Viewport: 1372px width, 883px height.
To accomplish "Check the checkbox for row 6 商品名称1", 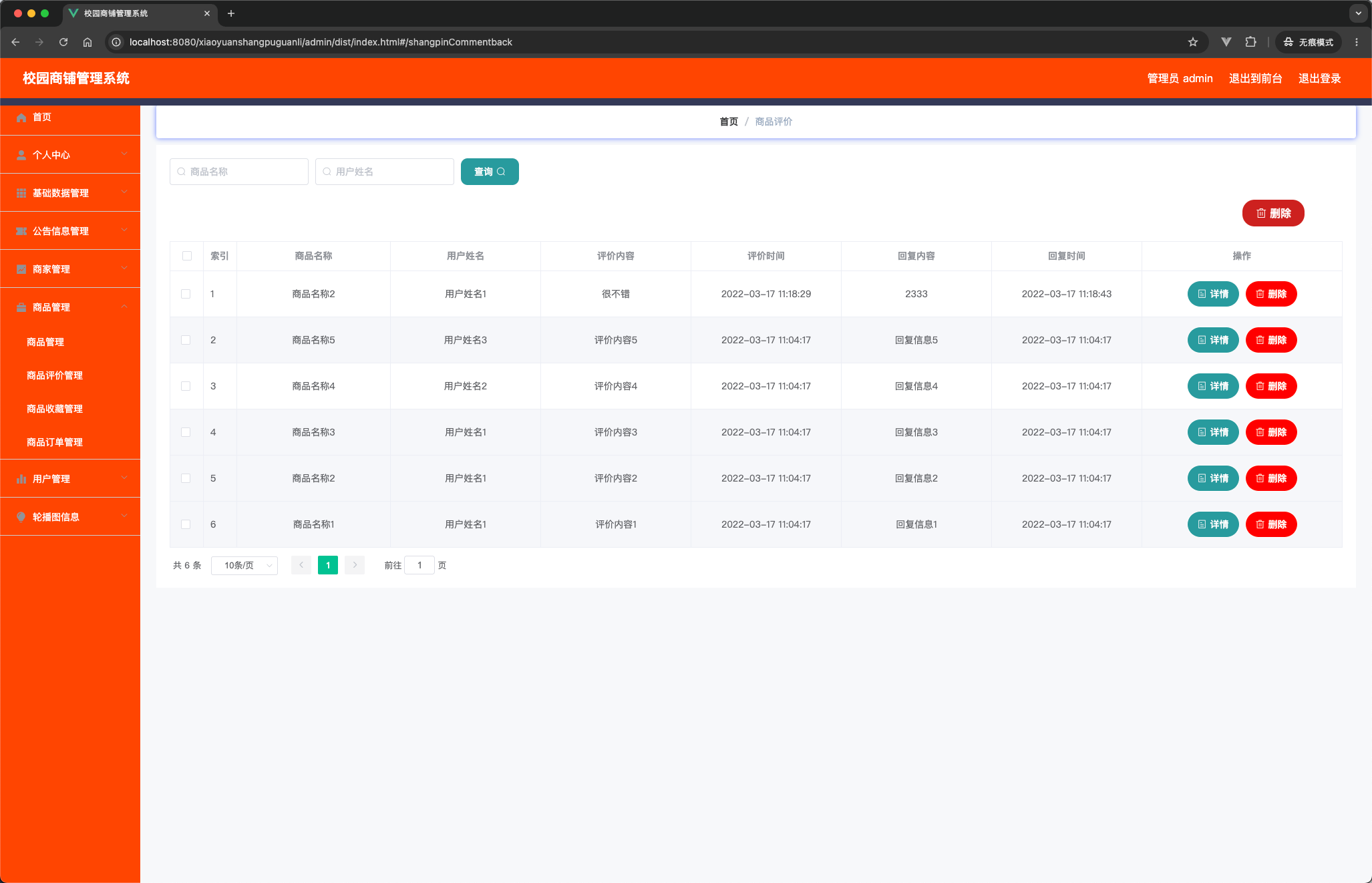I will click(x=186, y=524).
